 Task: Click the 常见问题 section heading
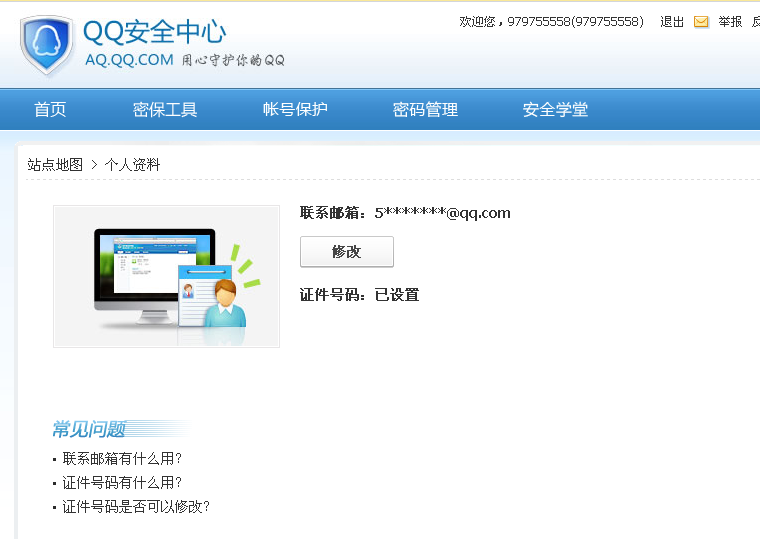89,429
